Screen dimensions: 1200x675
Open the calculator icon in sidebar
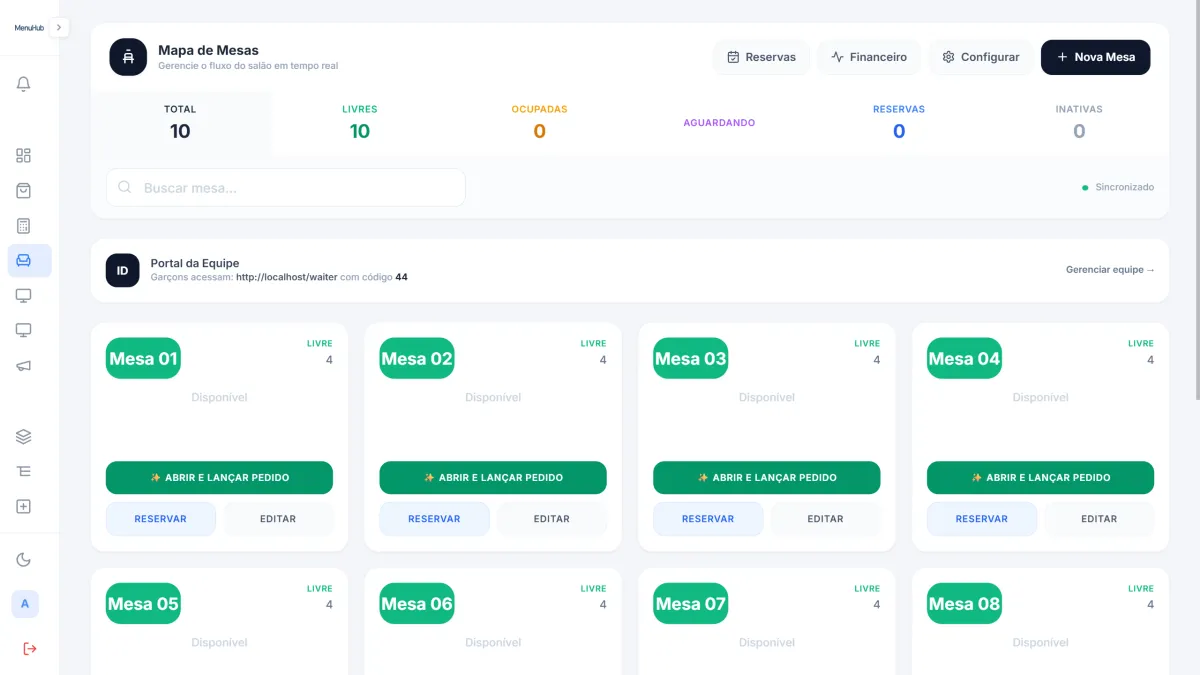(x=24, y=226)
